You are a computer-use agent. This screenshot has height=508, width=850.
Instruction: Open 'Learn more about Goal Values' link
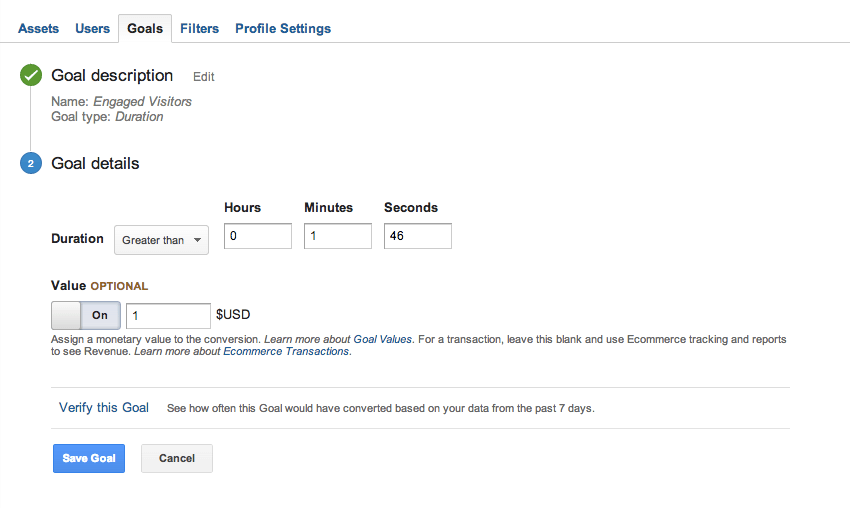click(x=338, y=339)
